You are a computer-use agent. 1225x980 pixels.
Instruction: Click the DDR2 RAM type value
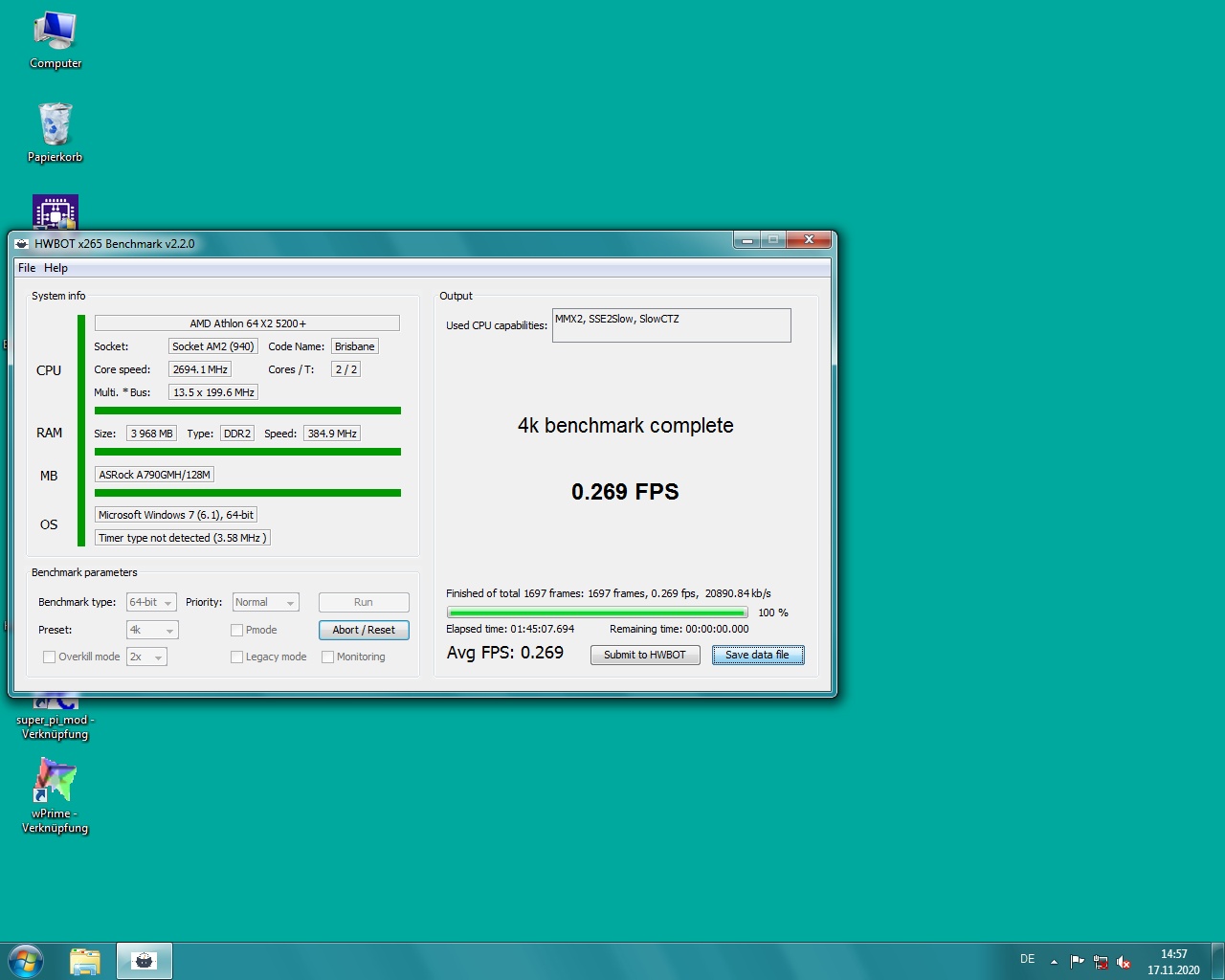[237, 434]
